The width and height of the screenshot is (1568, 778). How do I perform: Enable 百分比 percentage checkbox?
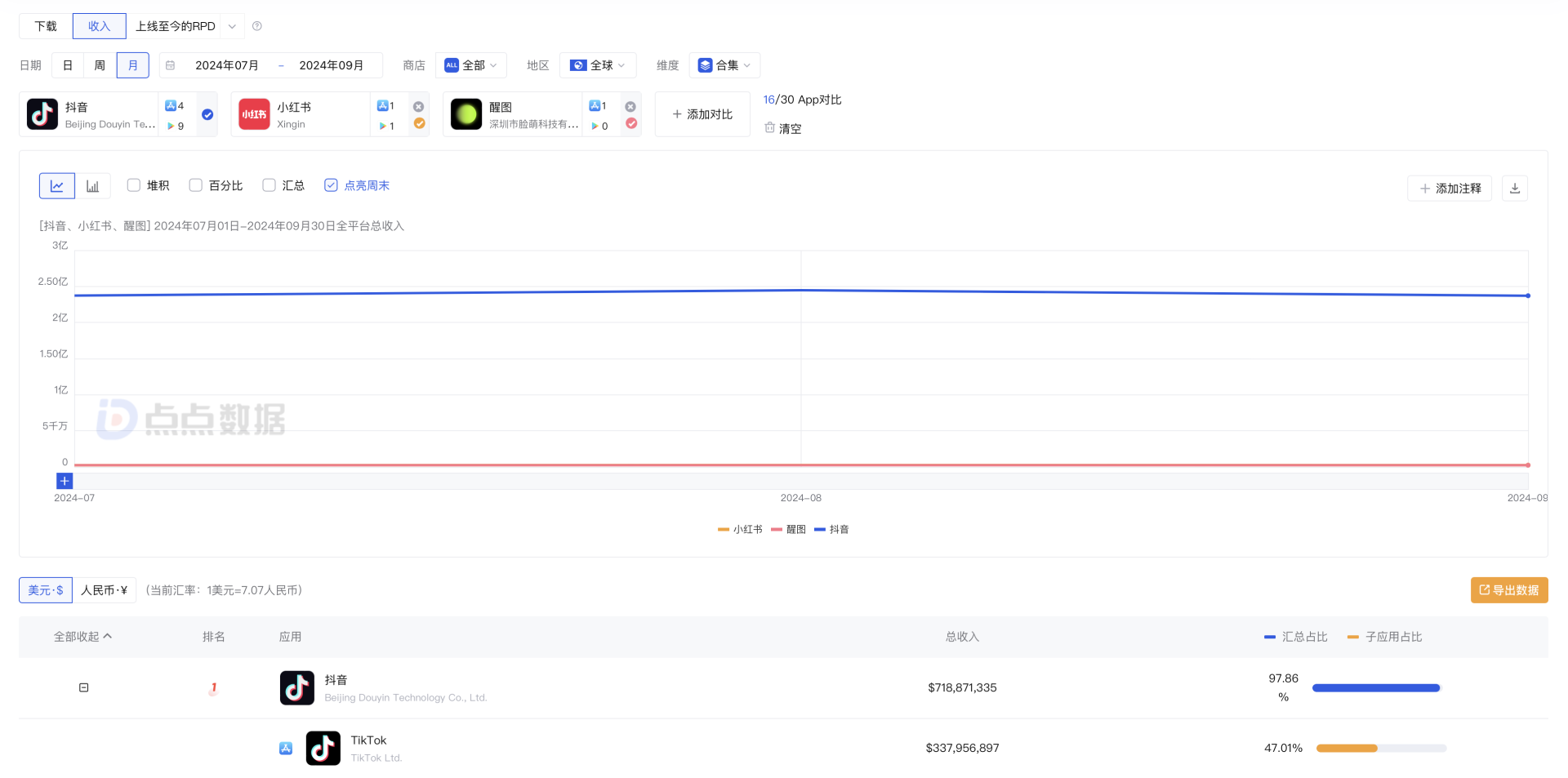(x=196, y=185)
